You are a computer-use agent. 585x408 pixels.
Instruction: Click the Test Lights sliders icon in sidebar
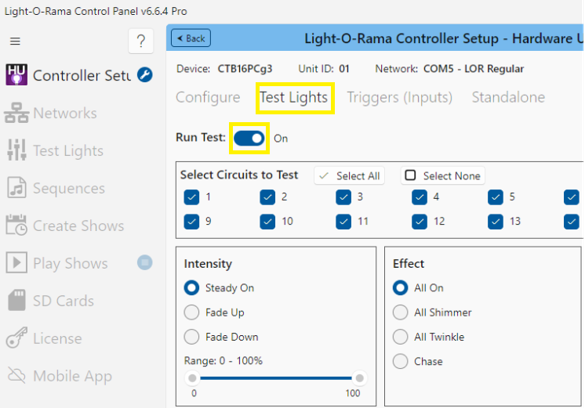(x=16, y=150)
